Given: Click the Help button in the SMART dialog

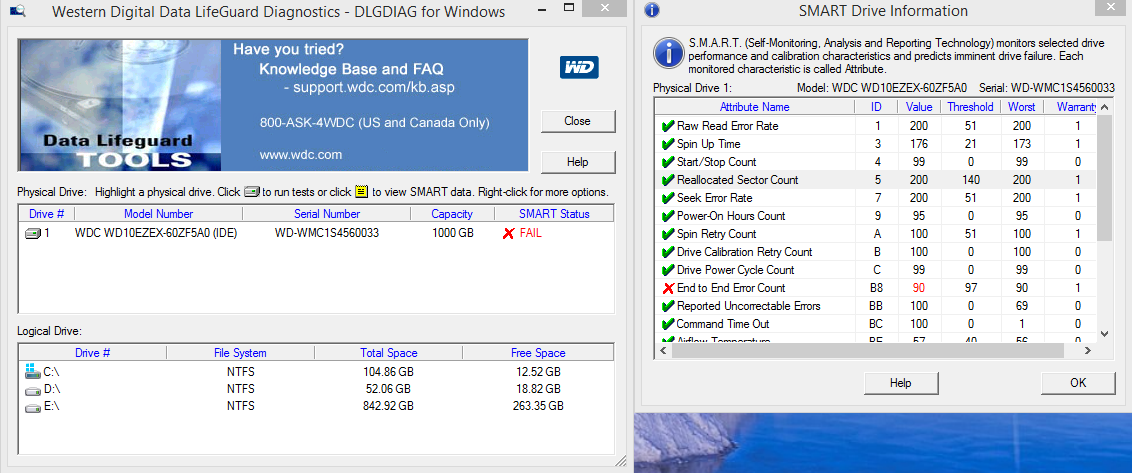Looking at the screenshot, I should coord(900,383).
